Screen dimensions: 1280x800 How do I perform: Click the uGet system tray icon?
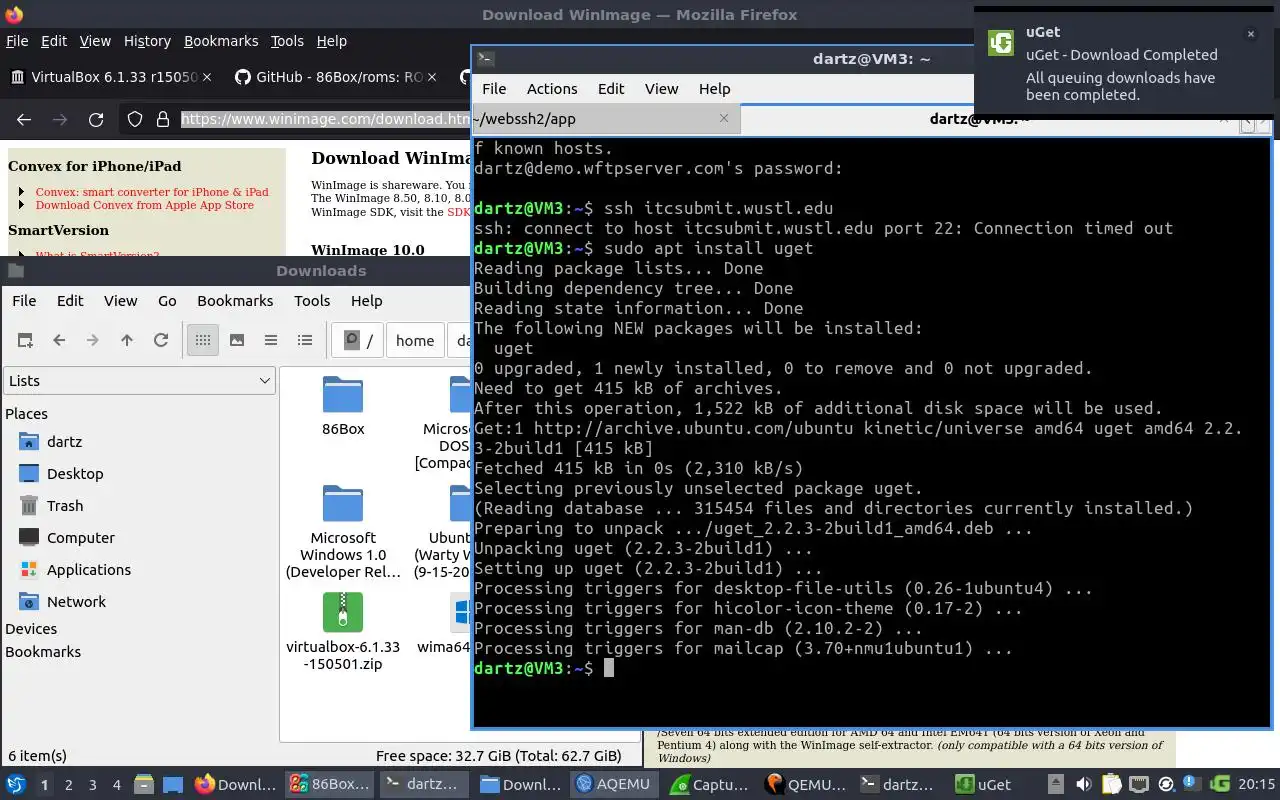point(1219,784)
